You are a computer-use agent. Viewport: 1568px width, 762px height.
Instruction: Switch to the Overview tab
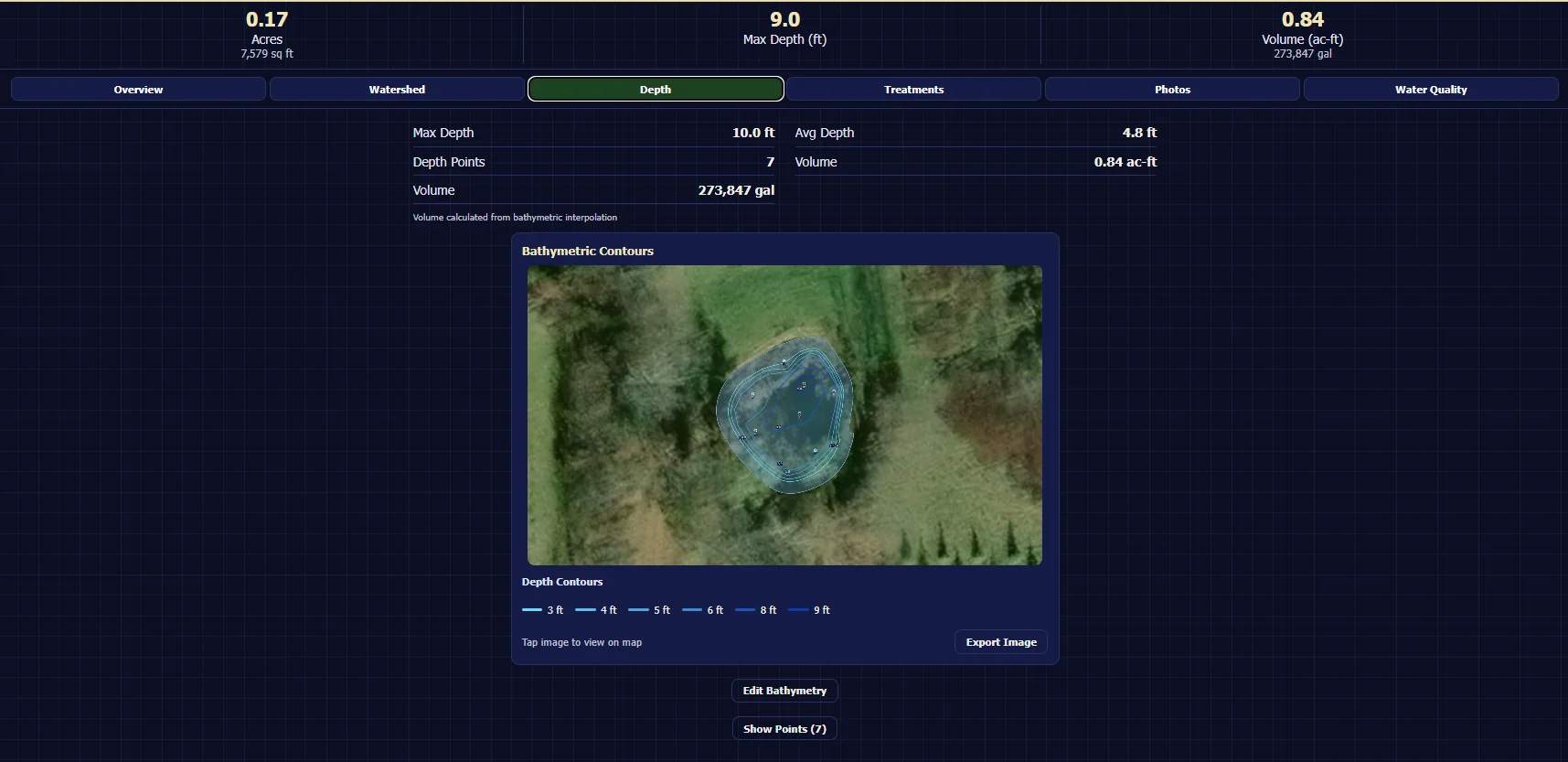click(x=138, y=89)
